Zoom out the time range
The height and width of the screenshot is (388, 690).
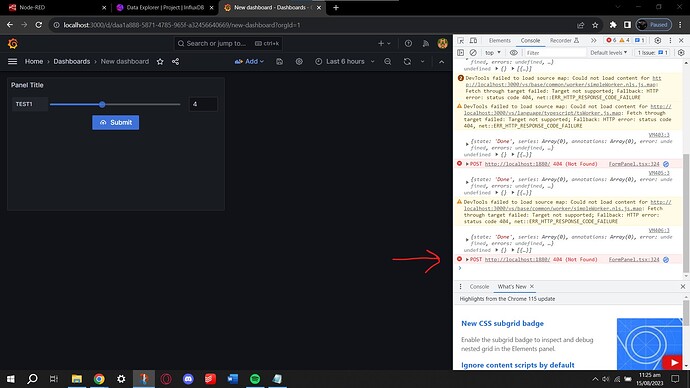tap(388, 62)
